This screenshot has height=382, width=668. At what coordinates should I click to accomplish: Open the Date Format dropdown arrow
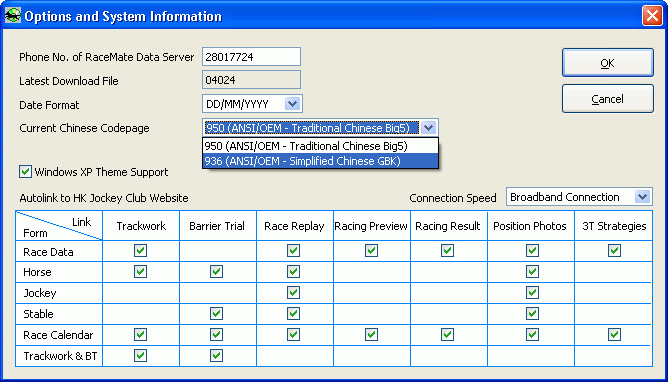(292, 103)
